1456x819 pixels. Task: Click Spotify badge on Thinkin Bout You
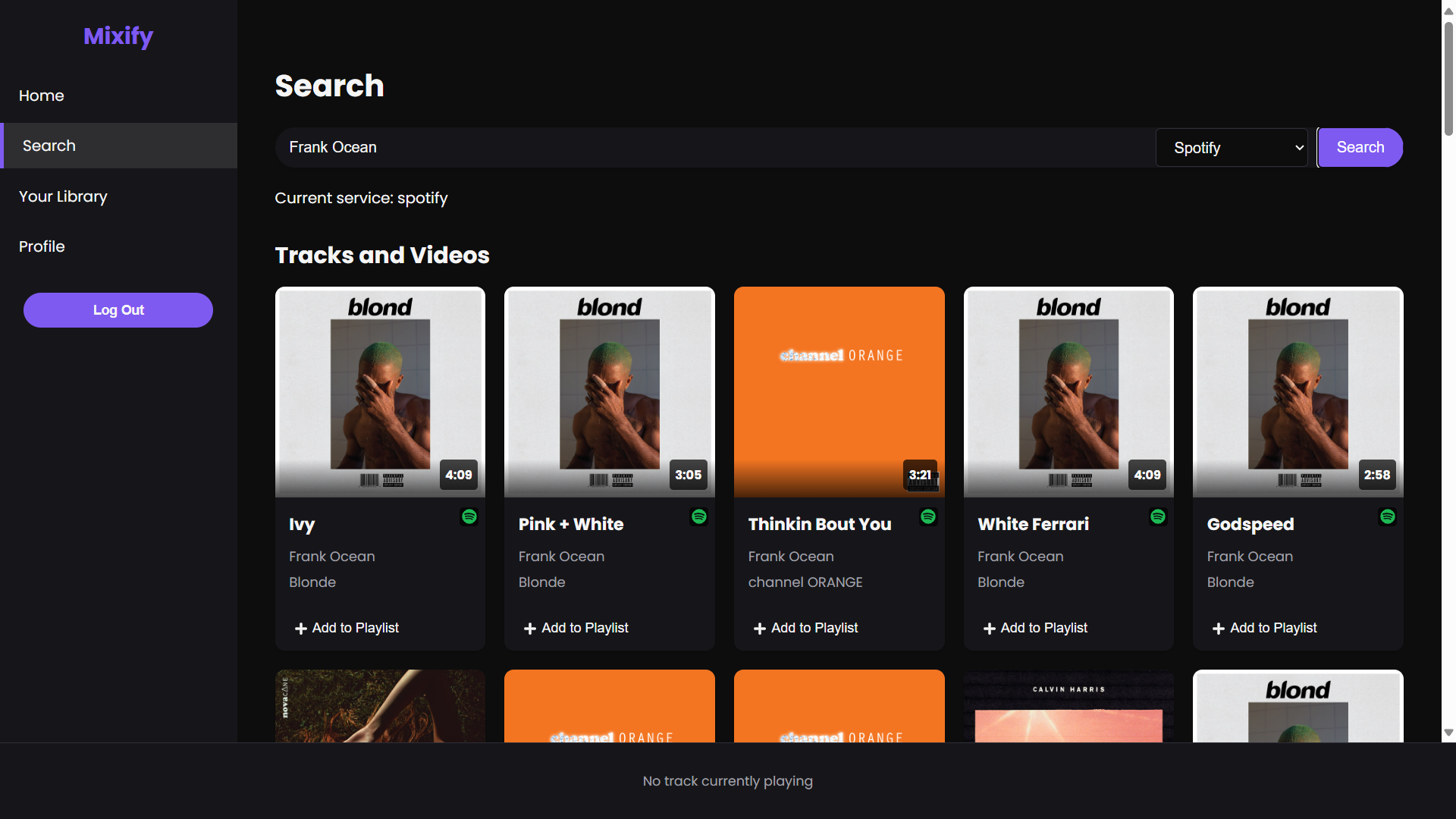tap(928, 516)
